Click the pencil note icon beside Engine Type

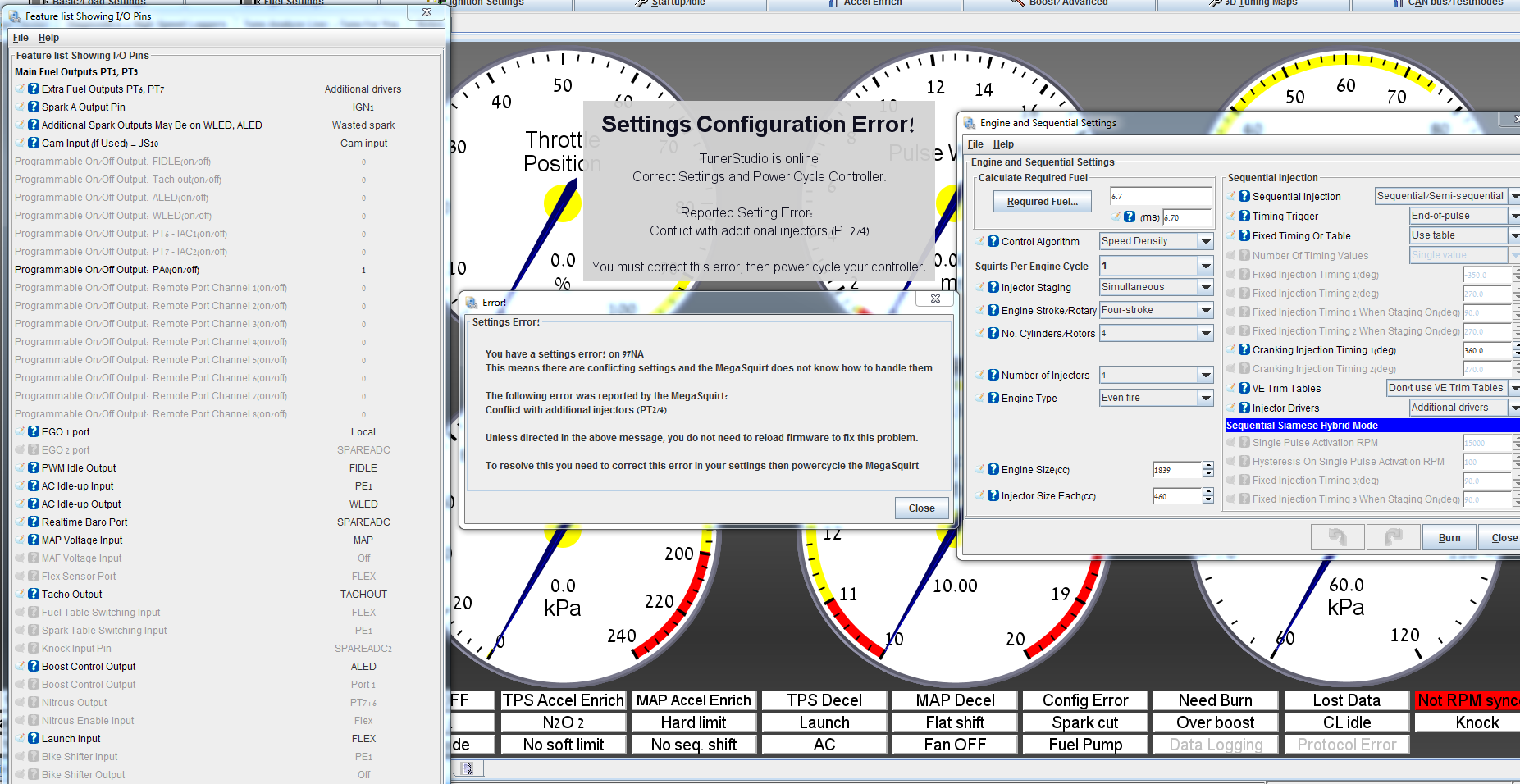980,398
